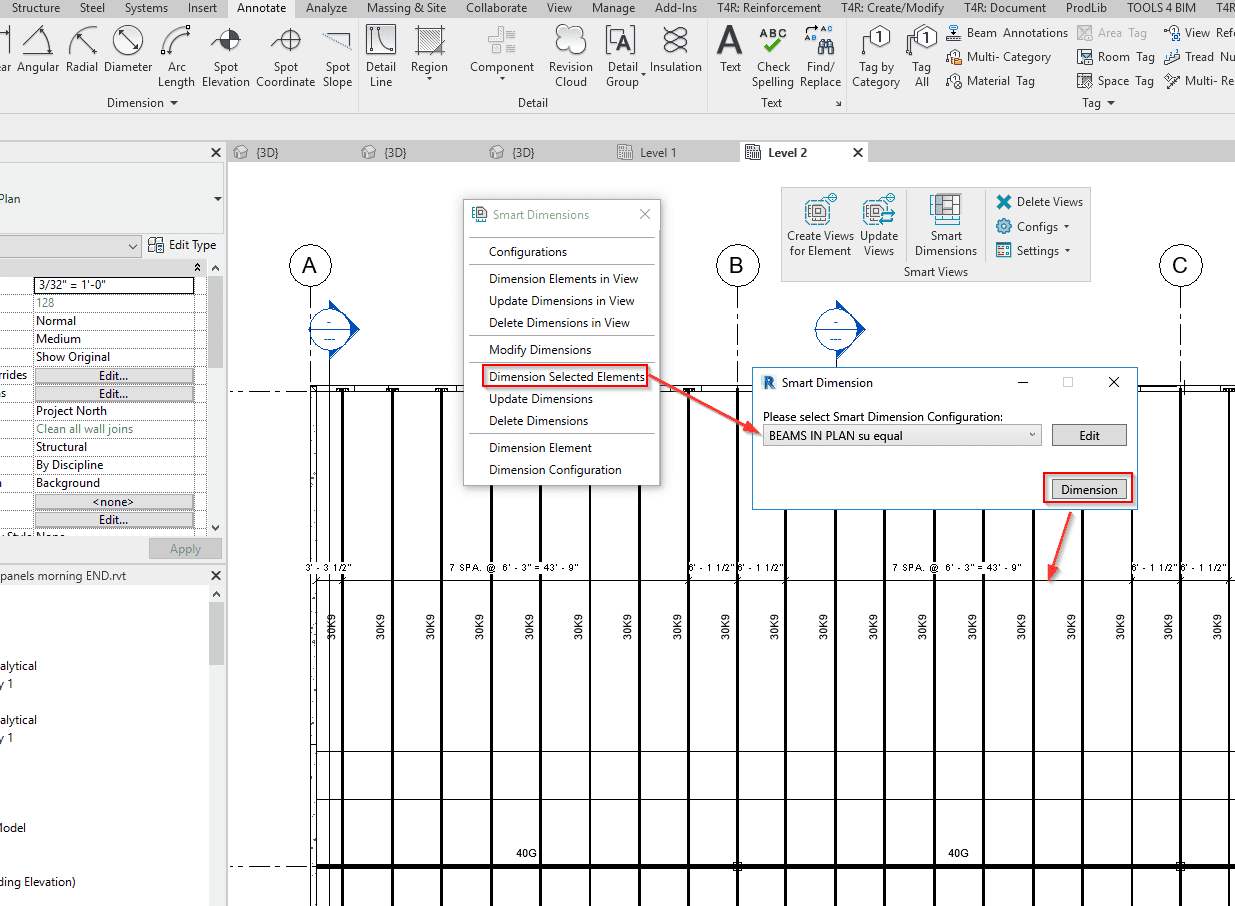Choose Delete Dimensions in View entry
Viewport: 1235px width, 906px height.
(560, 323)
